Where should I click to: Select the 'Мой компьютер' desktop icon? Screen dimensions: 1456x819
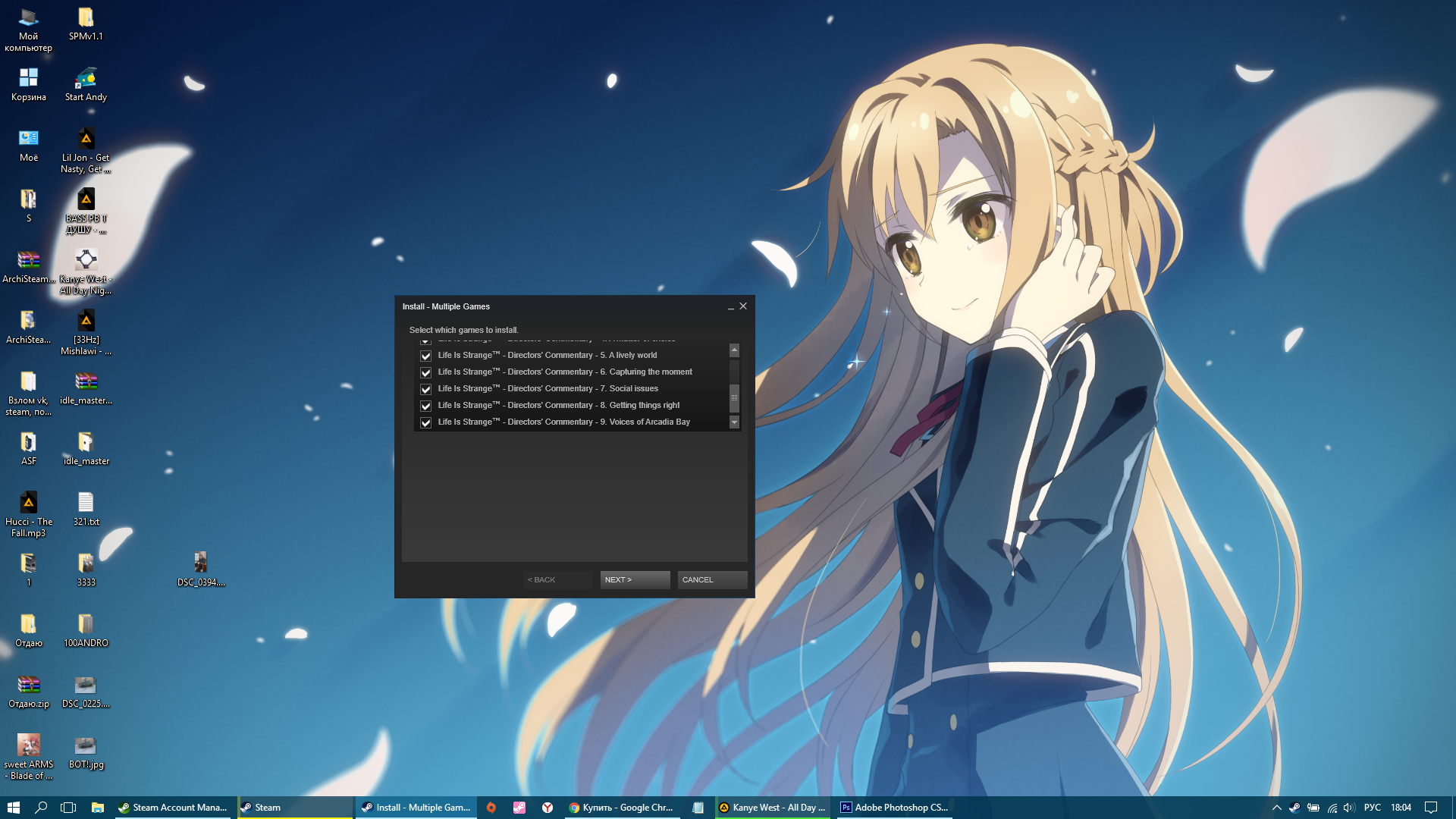(29, 30)
